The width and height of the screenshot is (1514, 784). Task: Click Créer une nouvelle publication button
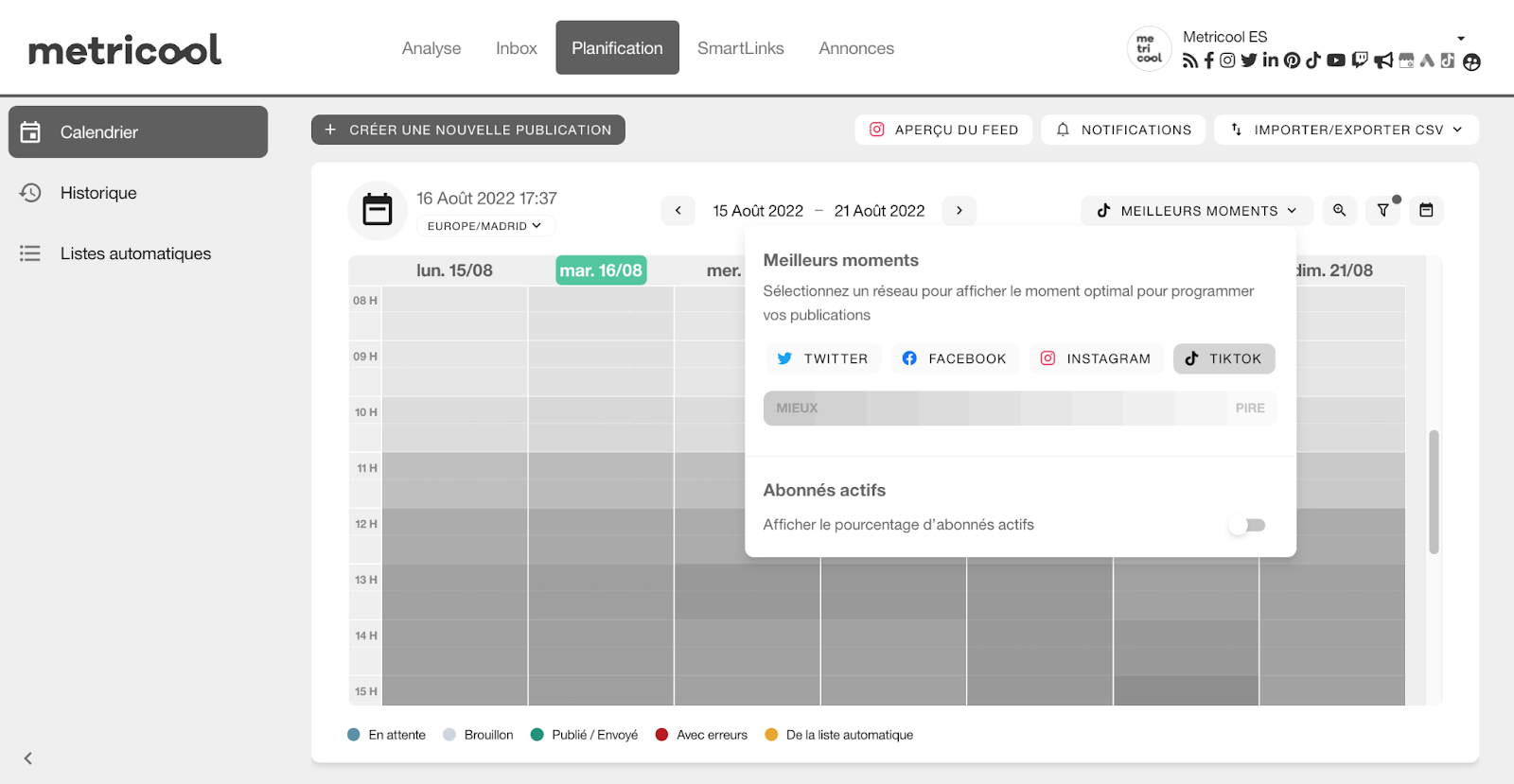click(x=468, y=130)
